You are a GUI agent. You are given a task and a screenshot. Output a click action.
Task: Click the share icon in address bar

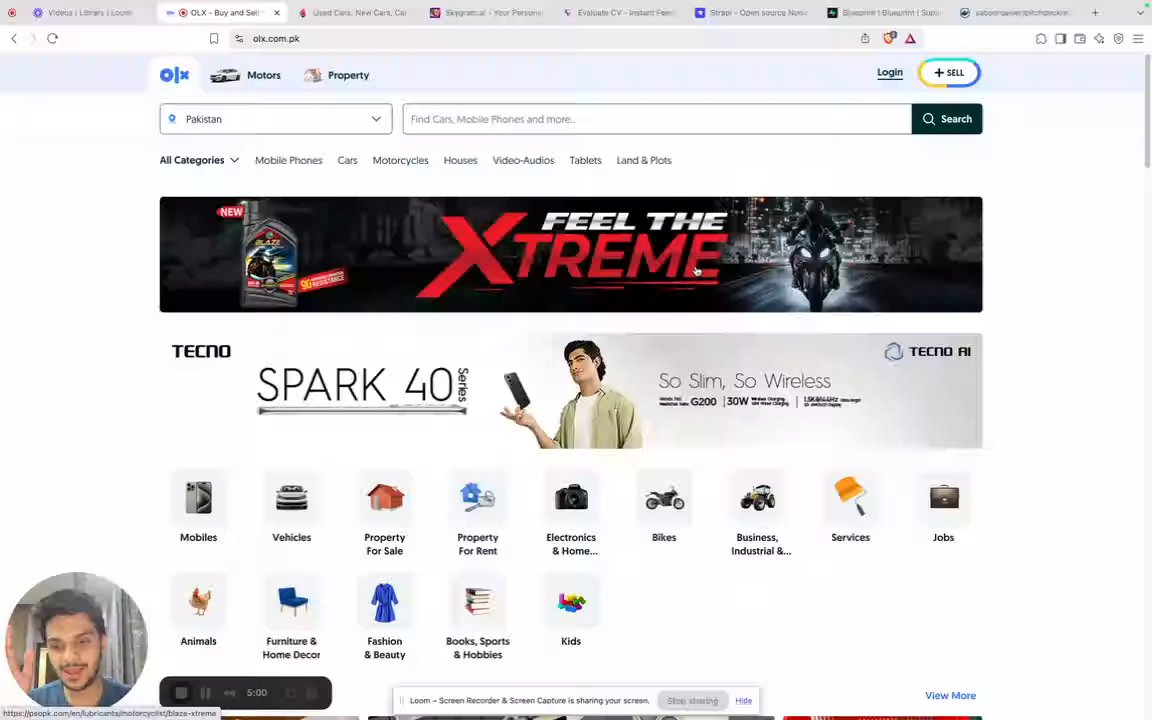tap(865, 38)
